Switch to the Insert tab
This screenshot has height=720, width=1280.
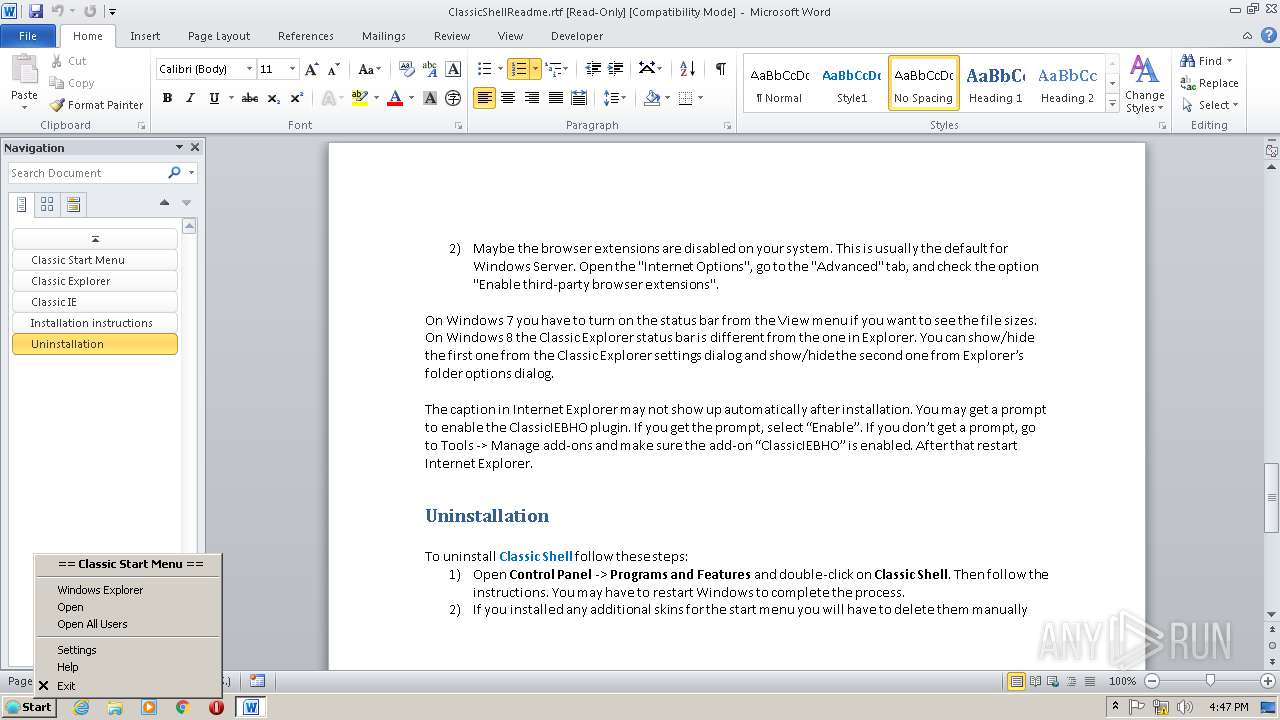coord(145,36)
